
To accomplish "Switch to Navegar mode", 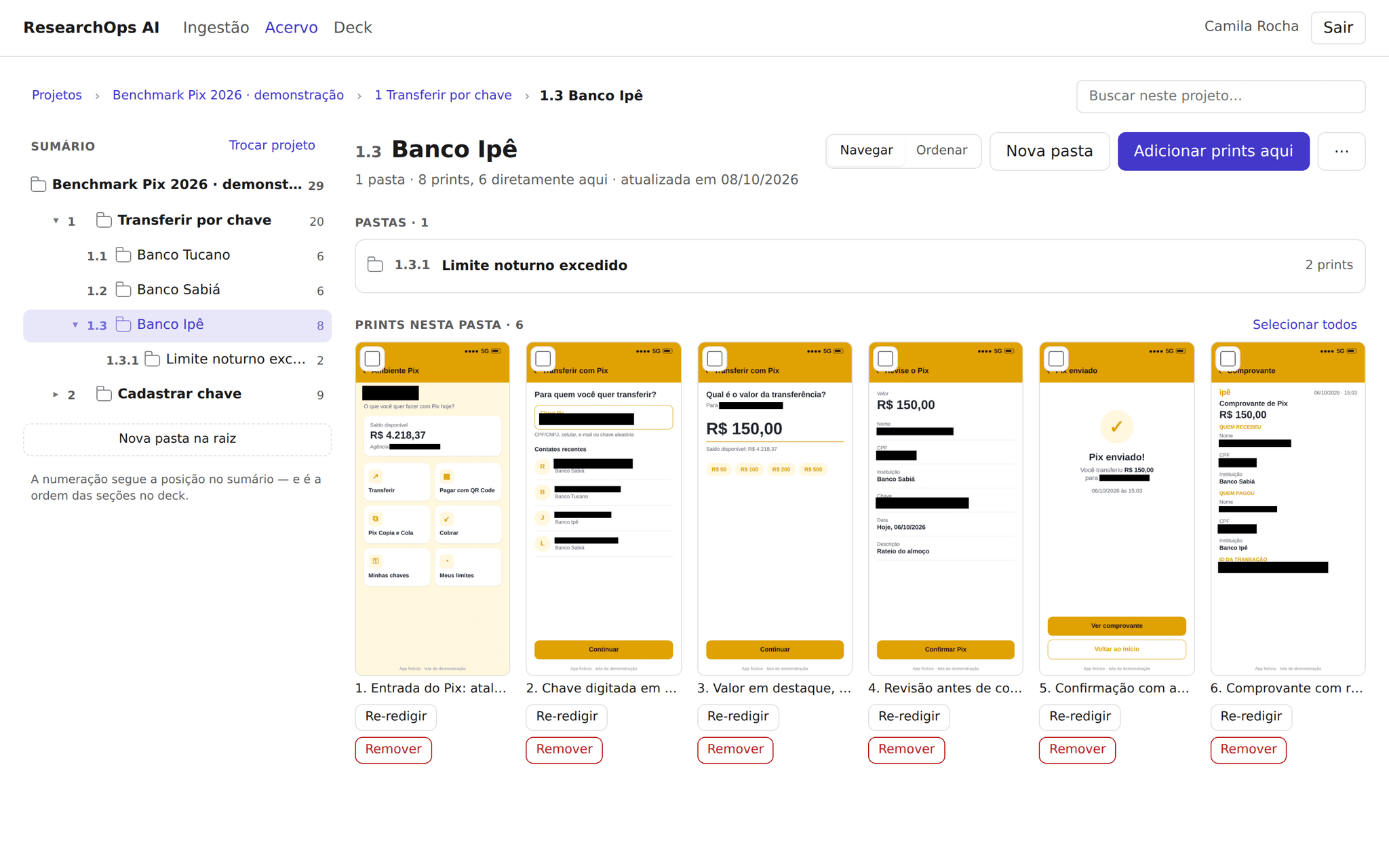I will (866, 151).
